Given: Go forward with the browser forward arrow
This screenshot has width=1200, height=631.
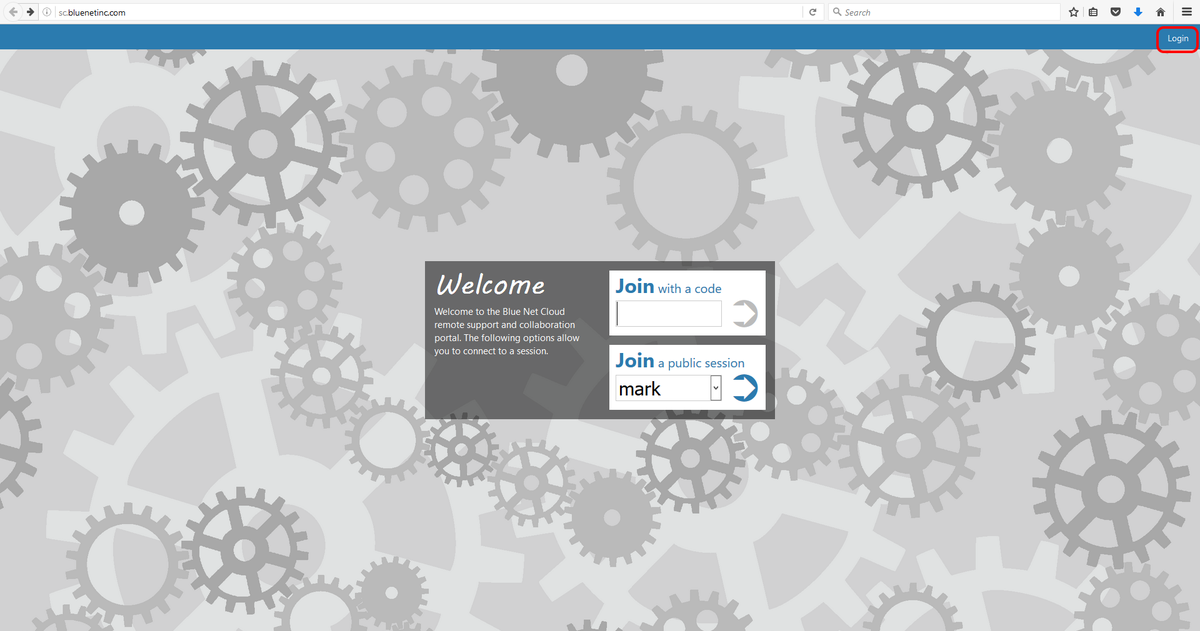Looking at the screenshot, I should pos(30,12).
